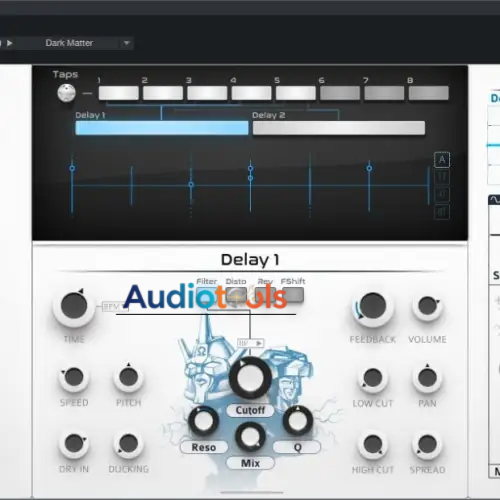Open the BP filter type selector
The image size is (500, 500).
pyautogui.click(x=251, y=343)
